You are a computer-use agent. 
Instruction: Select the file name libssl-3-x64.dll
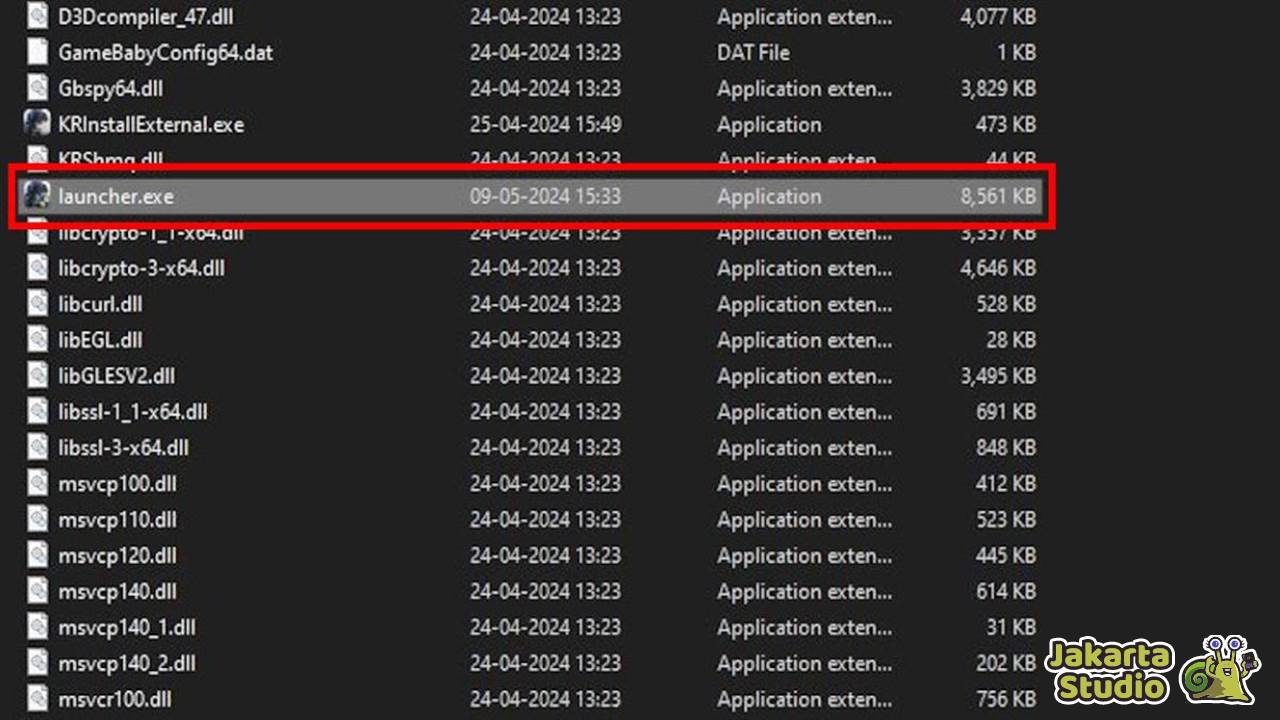point(123,449)
